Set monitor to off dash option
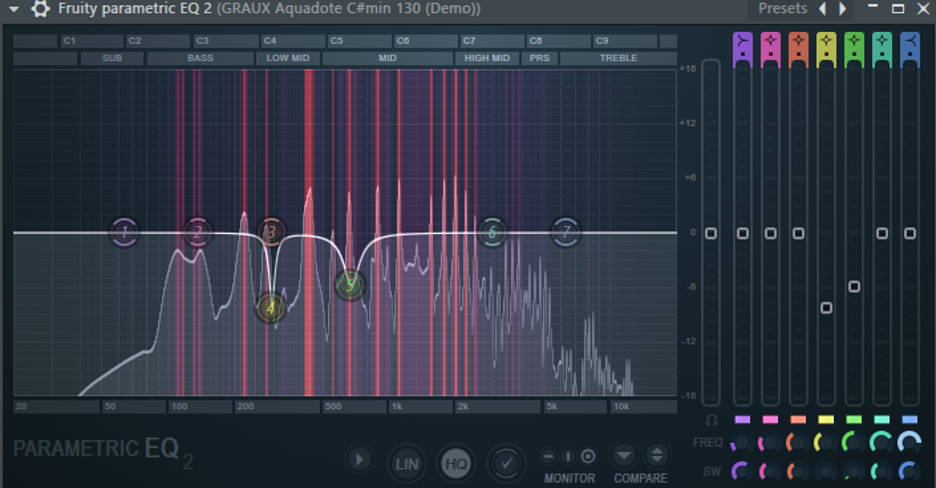 coord(548,456)
